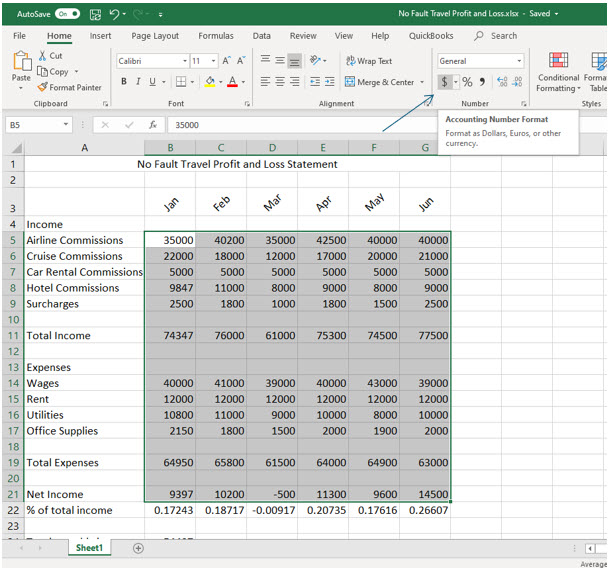Apply Italic formatting
The image size is (610, 570).
click(138, 81)
